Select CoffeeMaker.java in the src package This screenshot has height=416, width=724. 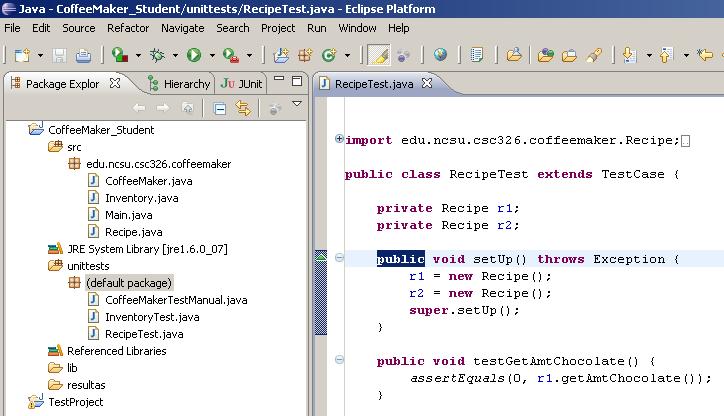(x=148, y=181)
